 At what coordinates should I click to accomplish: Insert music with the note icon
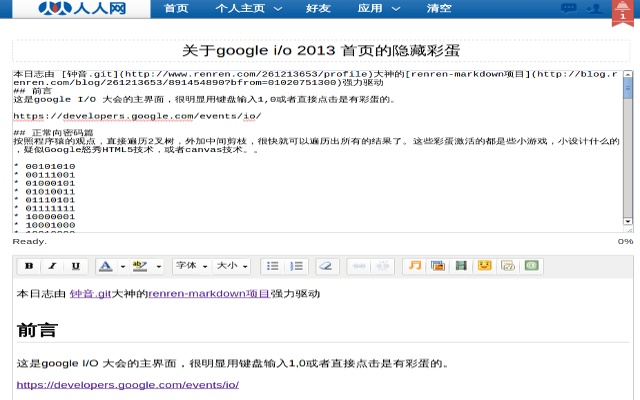(415, 266)
